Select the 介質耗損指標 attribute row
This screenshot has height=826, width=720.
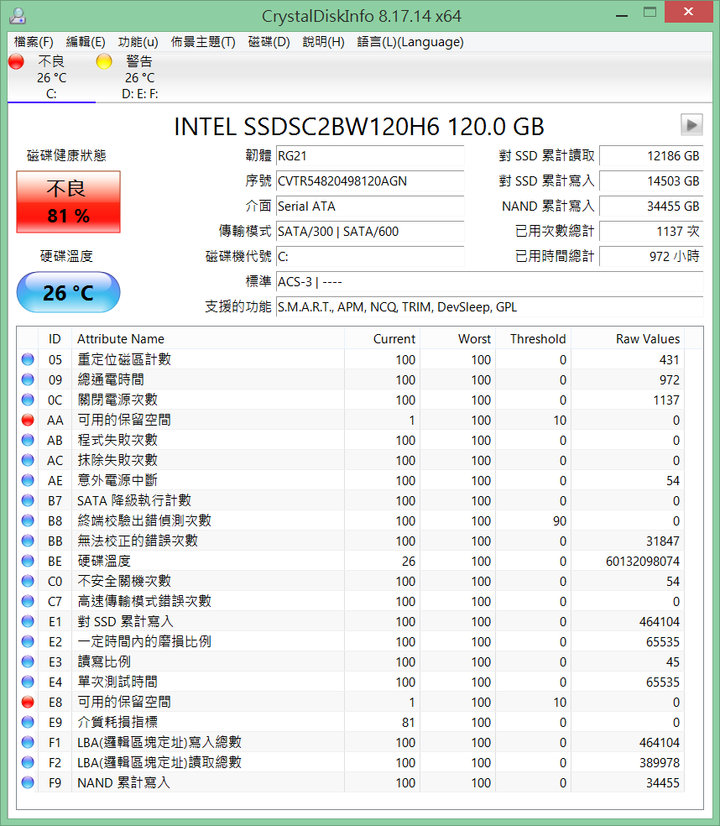tap(352, 722)
